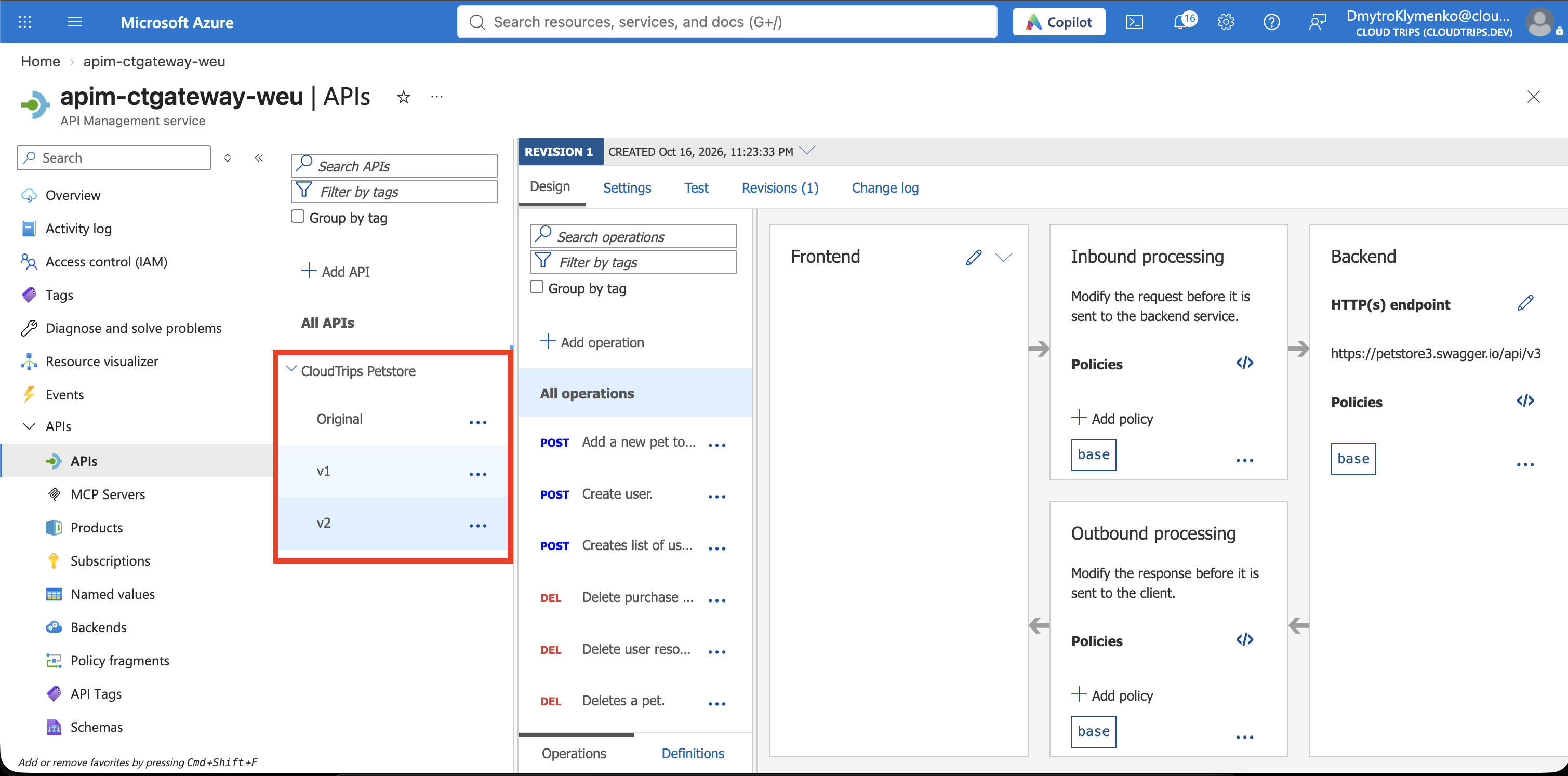Open Backend policy code editor
The width and height of the screenshot is (1568, 776).
[x=1525, y=401]
